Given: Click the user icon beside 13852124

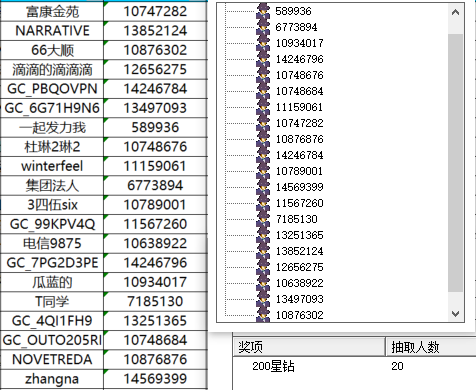Looking at the screenshot, I should [263, 251].
